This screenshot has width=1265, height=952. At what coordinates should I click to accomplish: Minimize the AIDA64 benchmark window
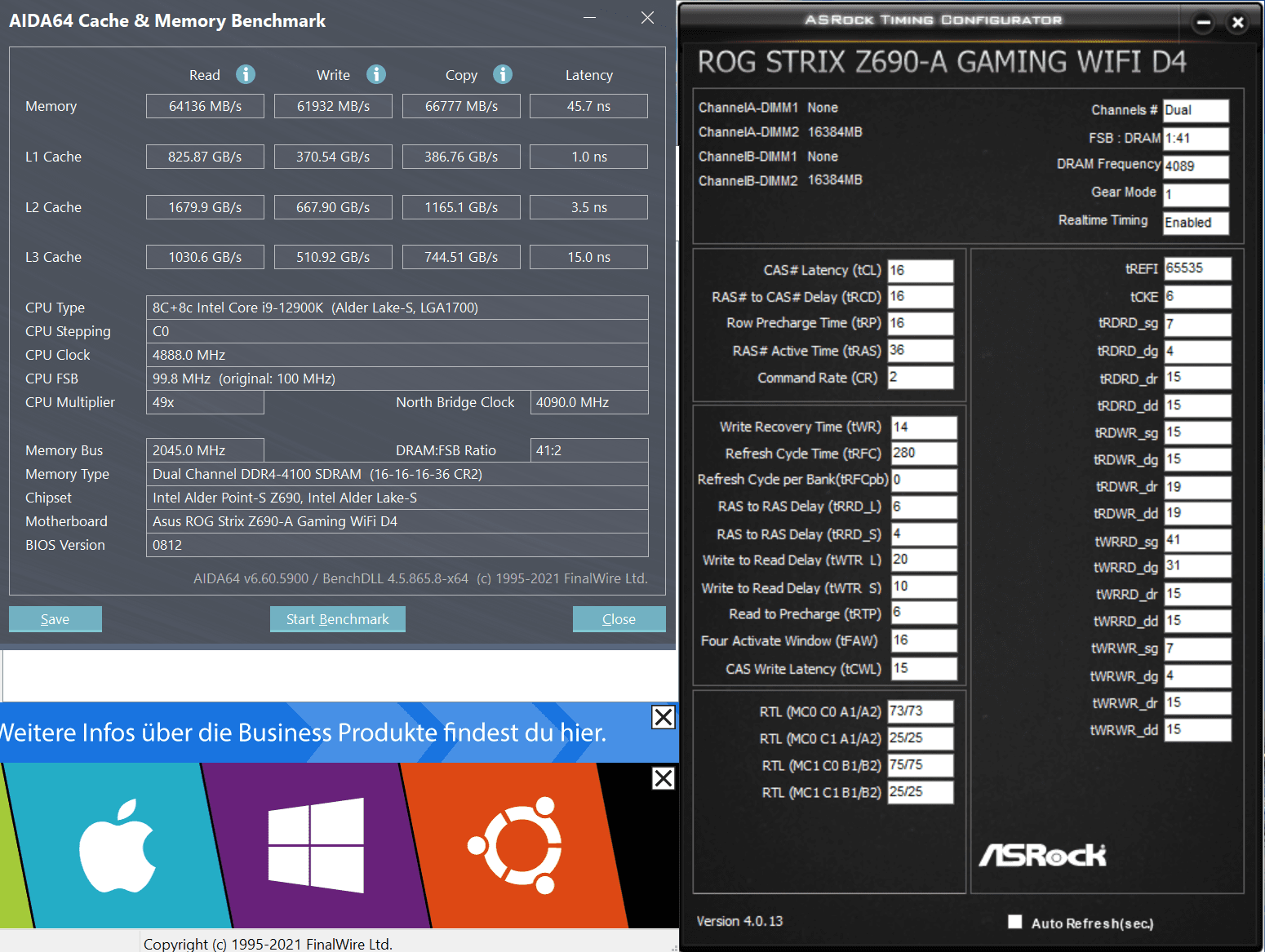point(590,18)
